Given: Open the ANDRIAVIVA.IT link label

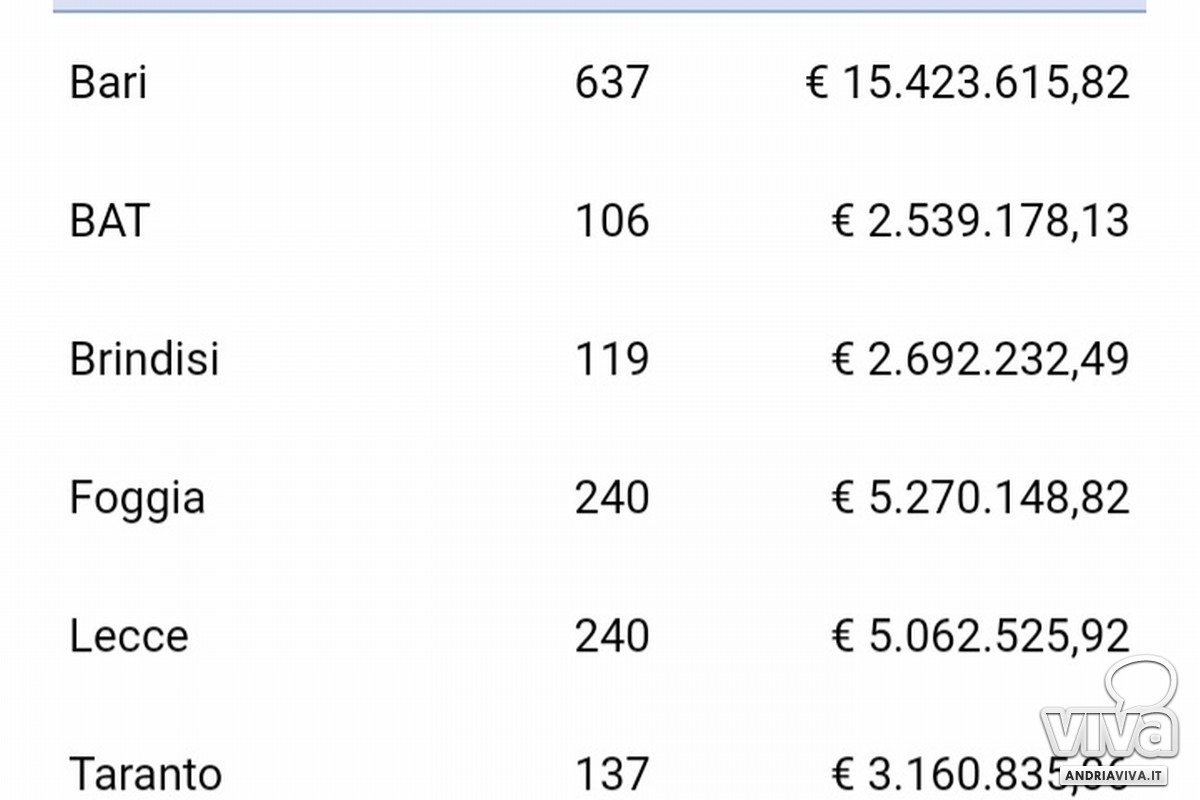Looking at the screenshot, I should click(x=1116, y=777).
